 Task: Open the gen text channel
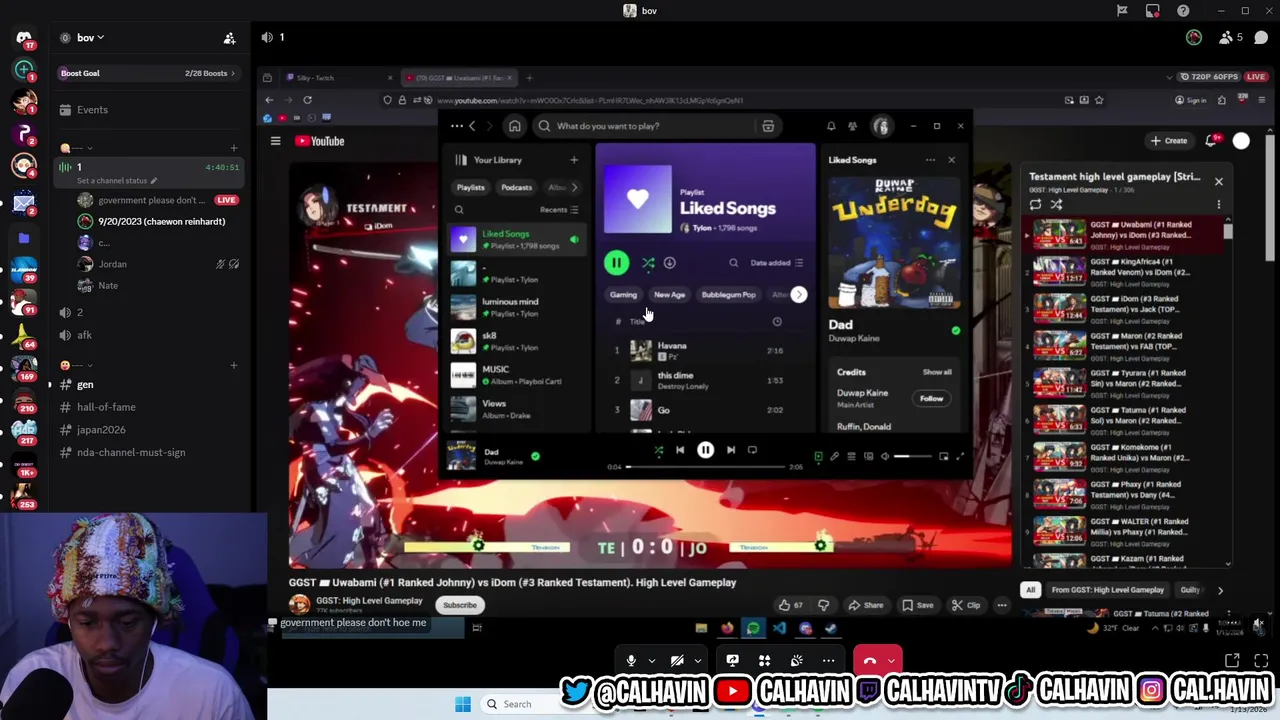click(150, 385)
